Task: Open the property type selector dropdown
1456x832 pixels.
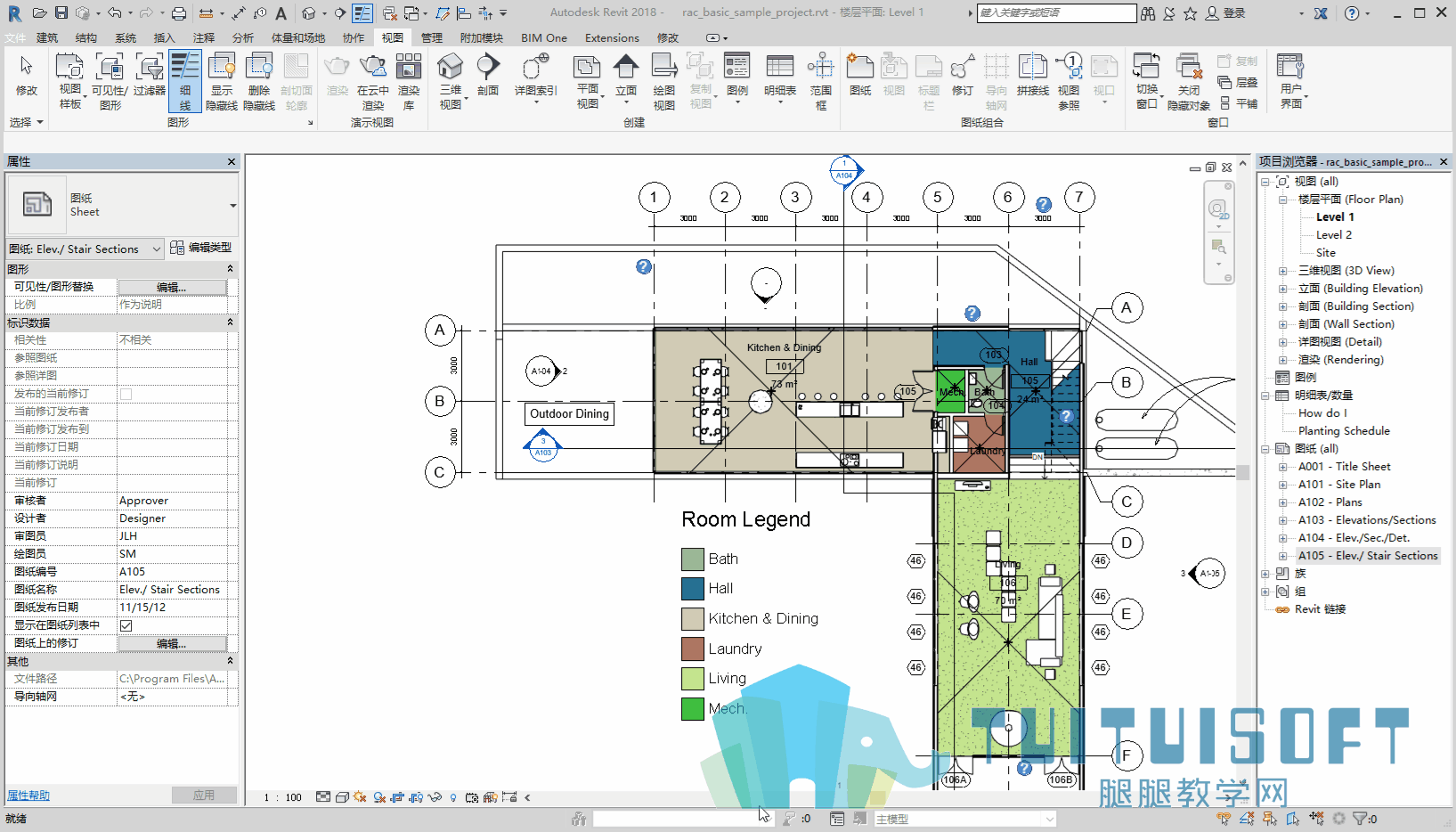Action: [122, 205]
